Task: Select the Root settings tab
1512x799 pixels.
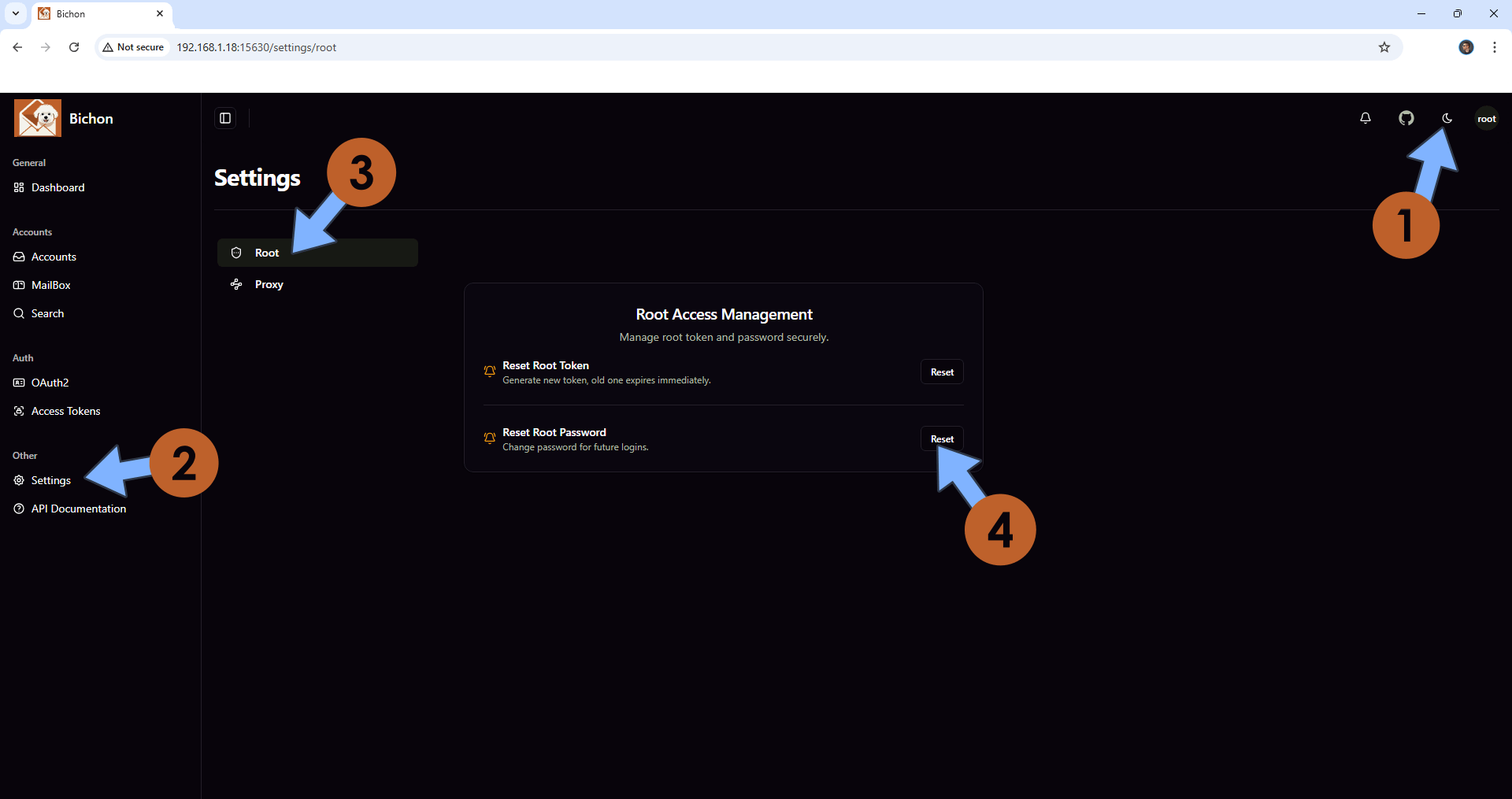Action: pyautogui.click(x=267, y=253)
